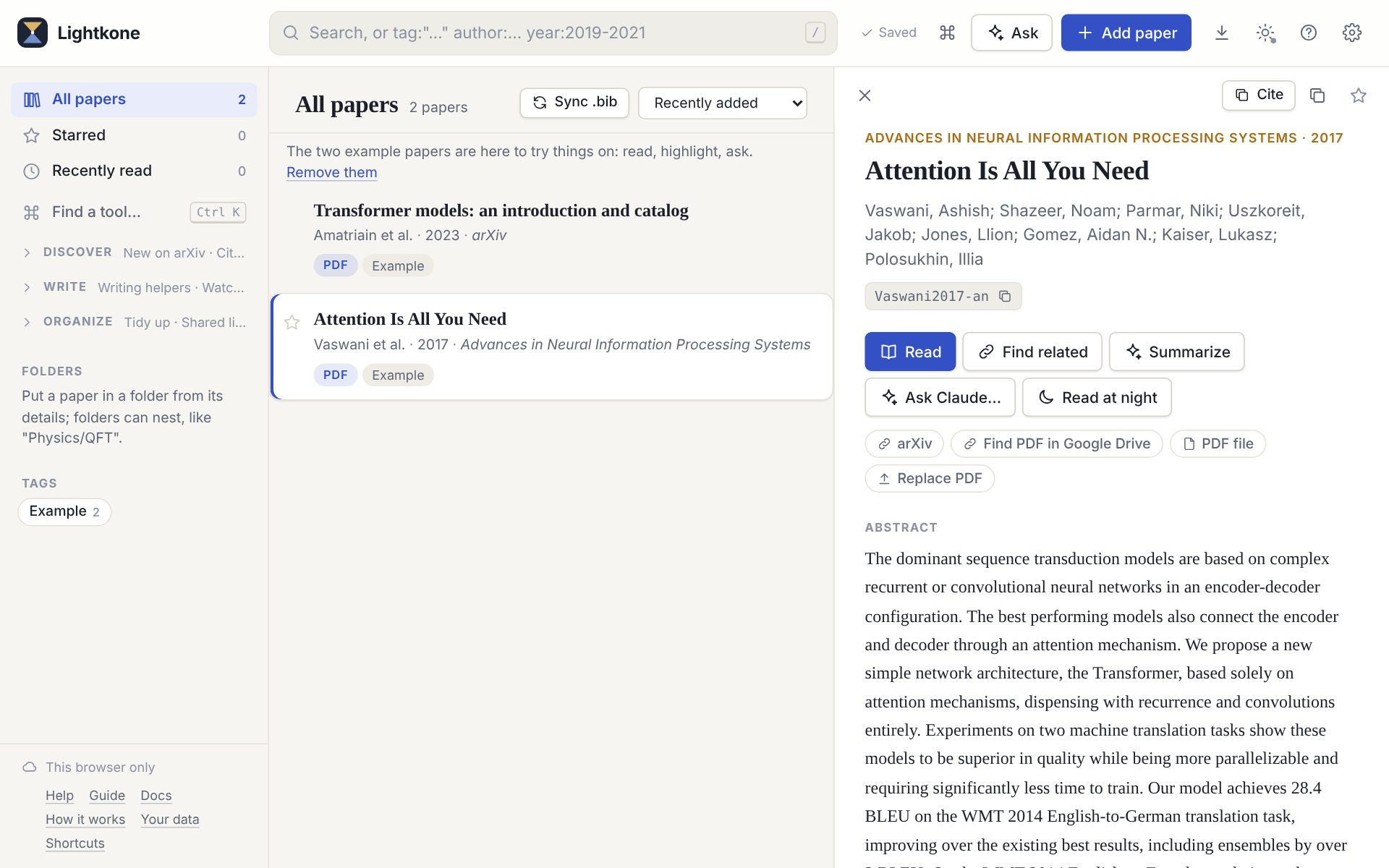Click the Remove them link
Screen dimensions: 1389x868
(331, 172)
